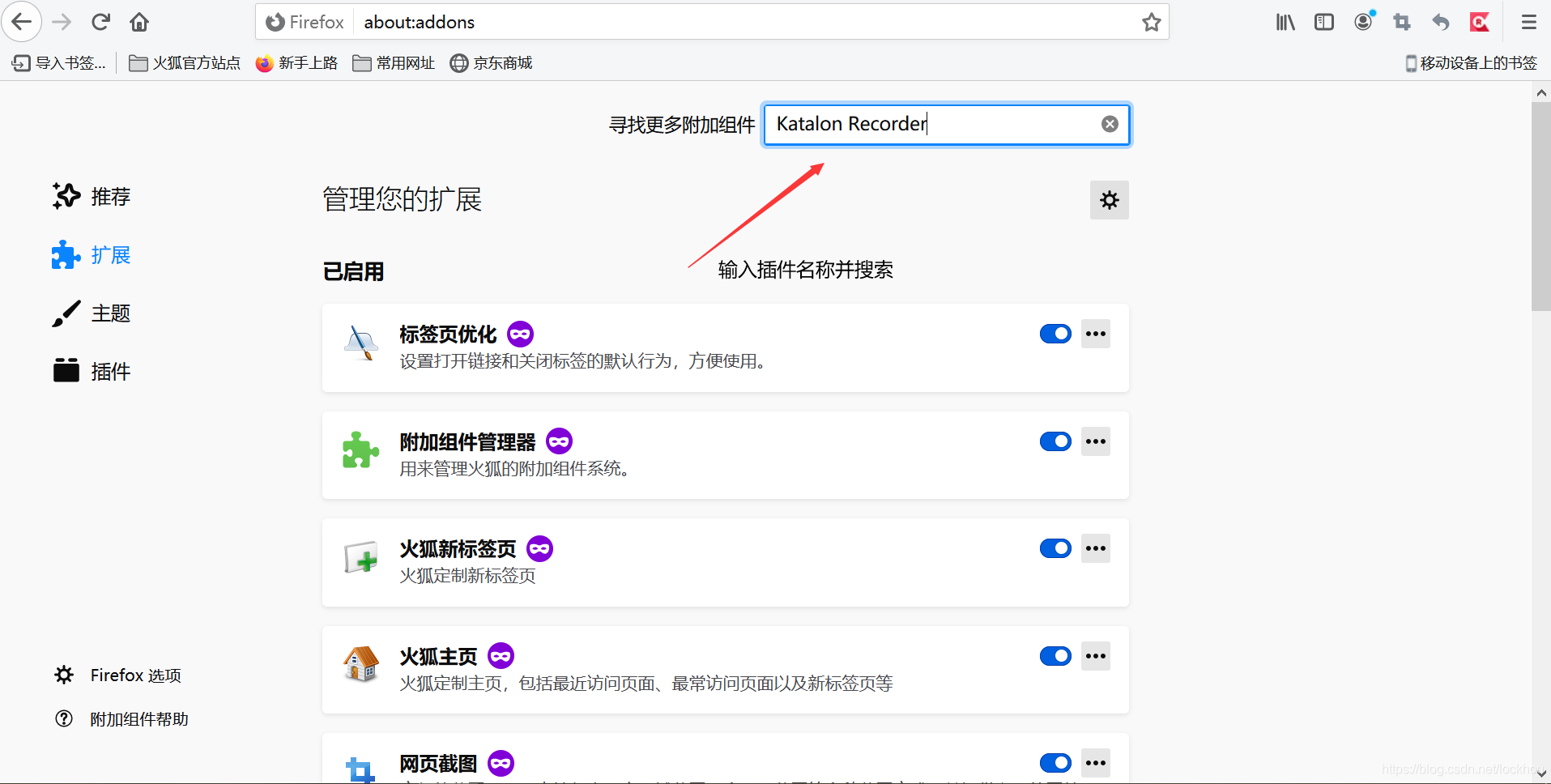Disable the 标签页优化 extension

[x=1055, y=333]
